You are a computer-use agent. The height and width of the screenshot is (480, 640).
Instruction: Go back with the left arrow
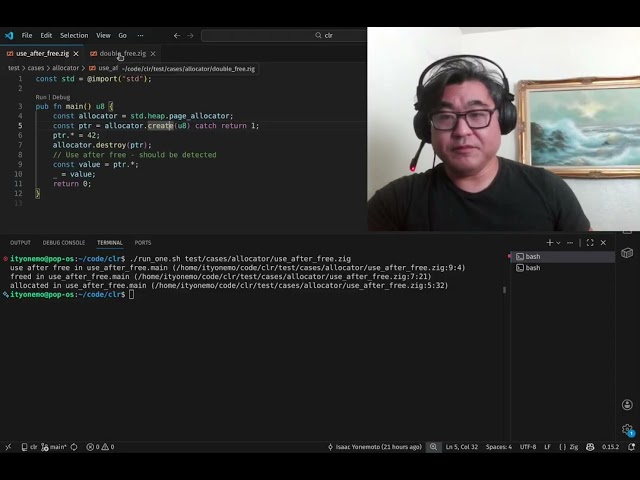tap(177, 36)
